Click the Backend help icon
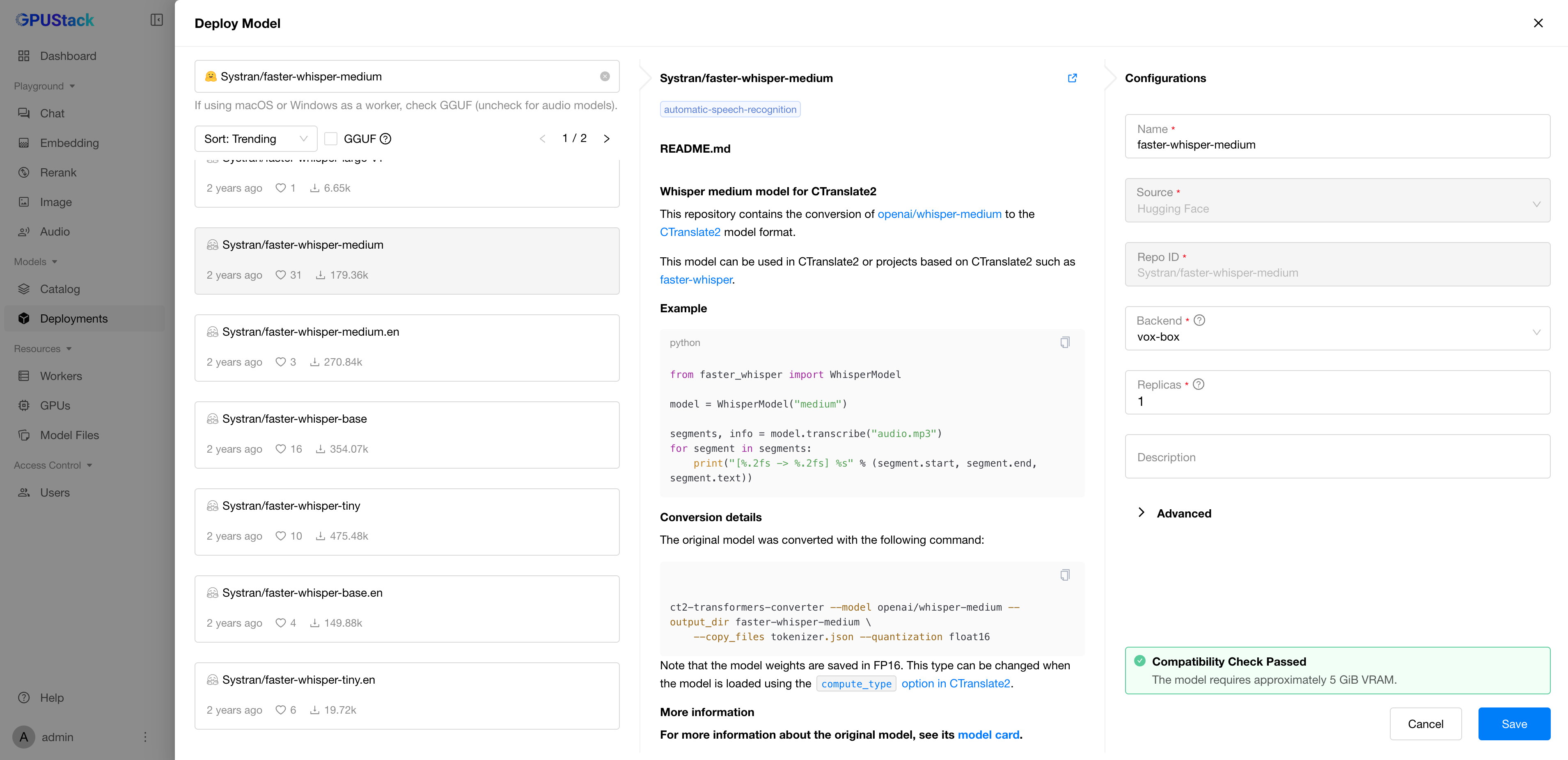This screenshot has height=760, width=1568. (x=1199, y=320)
